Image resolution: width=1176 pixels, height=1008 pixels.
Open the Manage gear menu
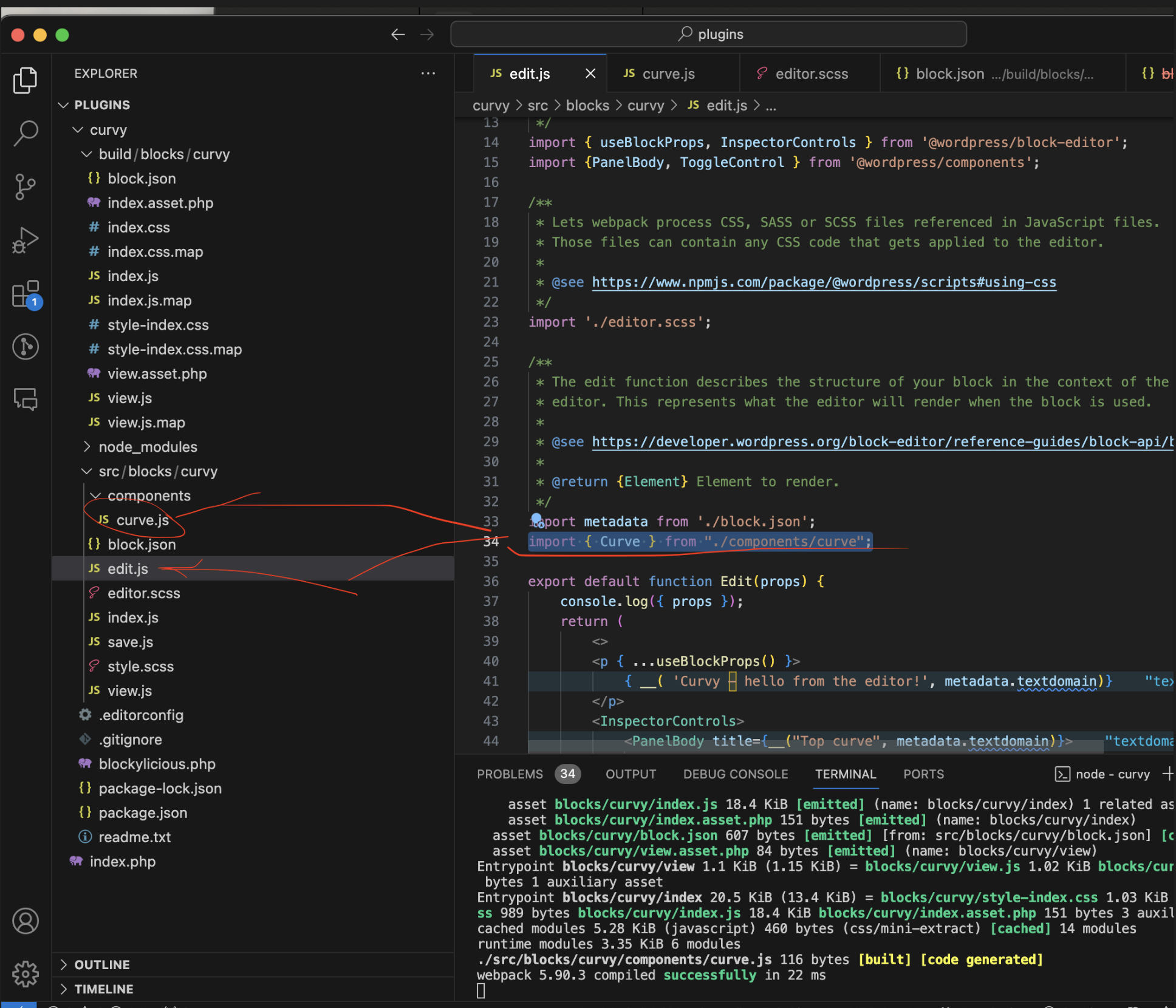point(26,974)
